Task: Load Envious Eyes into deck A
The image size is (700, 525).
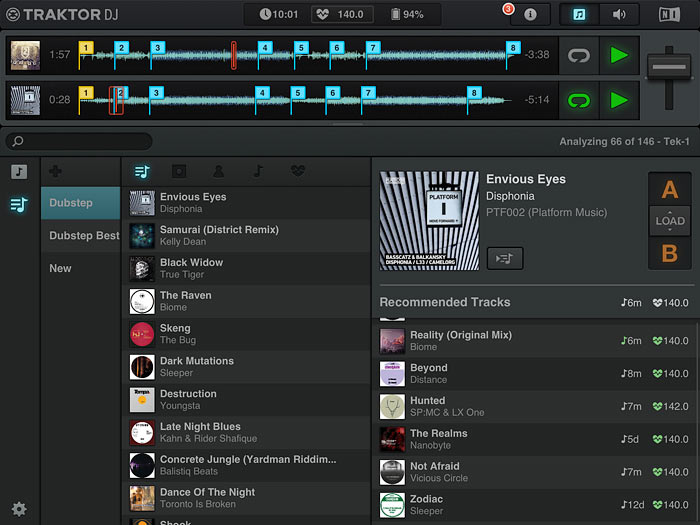Action: pyautogui.click(x=669, y=191)
